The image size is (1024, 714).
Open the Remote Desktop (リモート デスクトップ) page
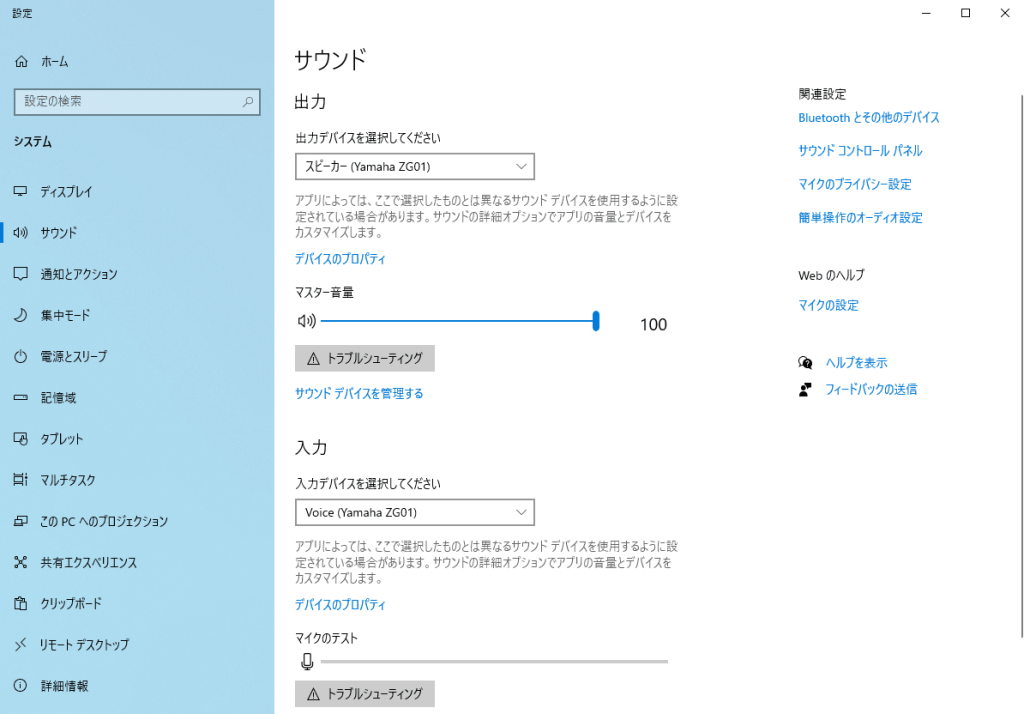84,645
